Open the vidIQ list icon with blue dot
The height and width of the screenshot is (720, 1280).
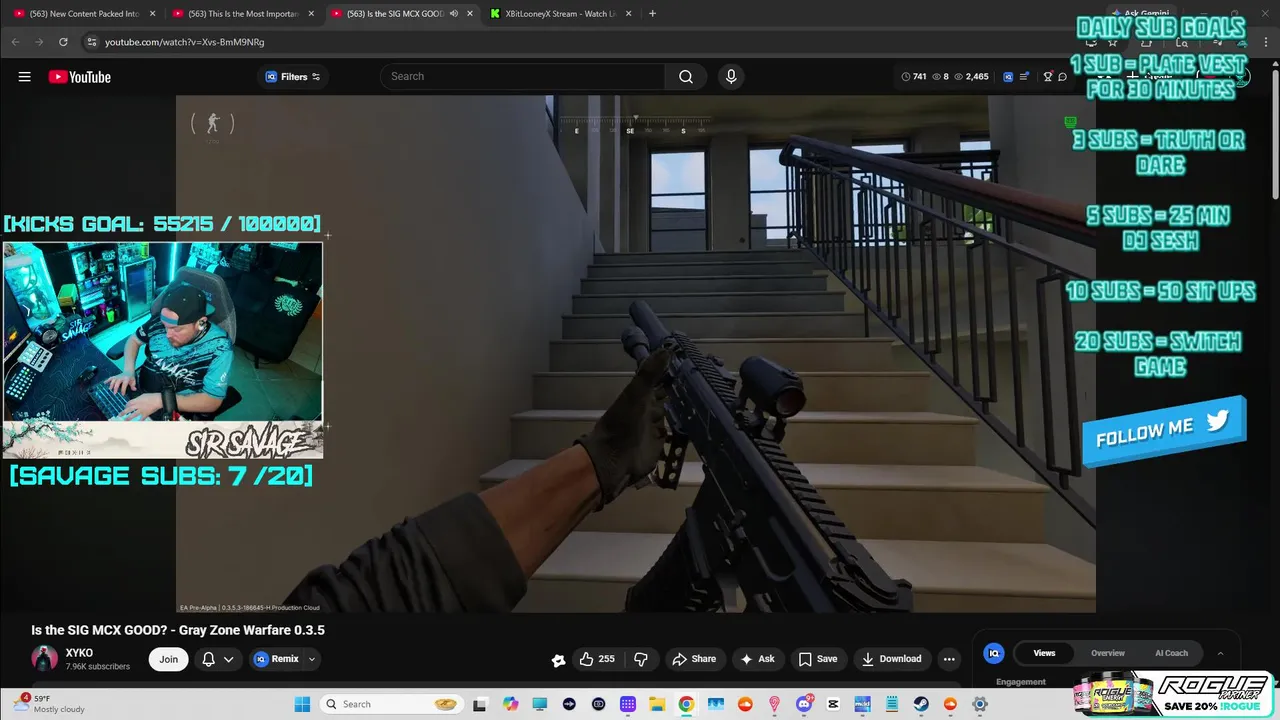tap(1026, 77)
